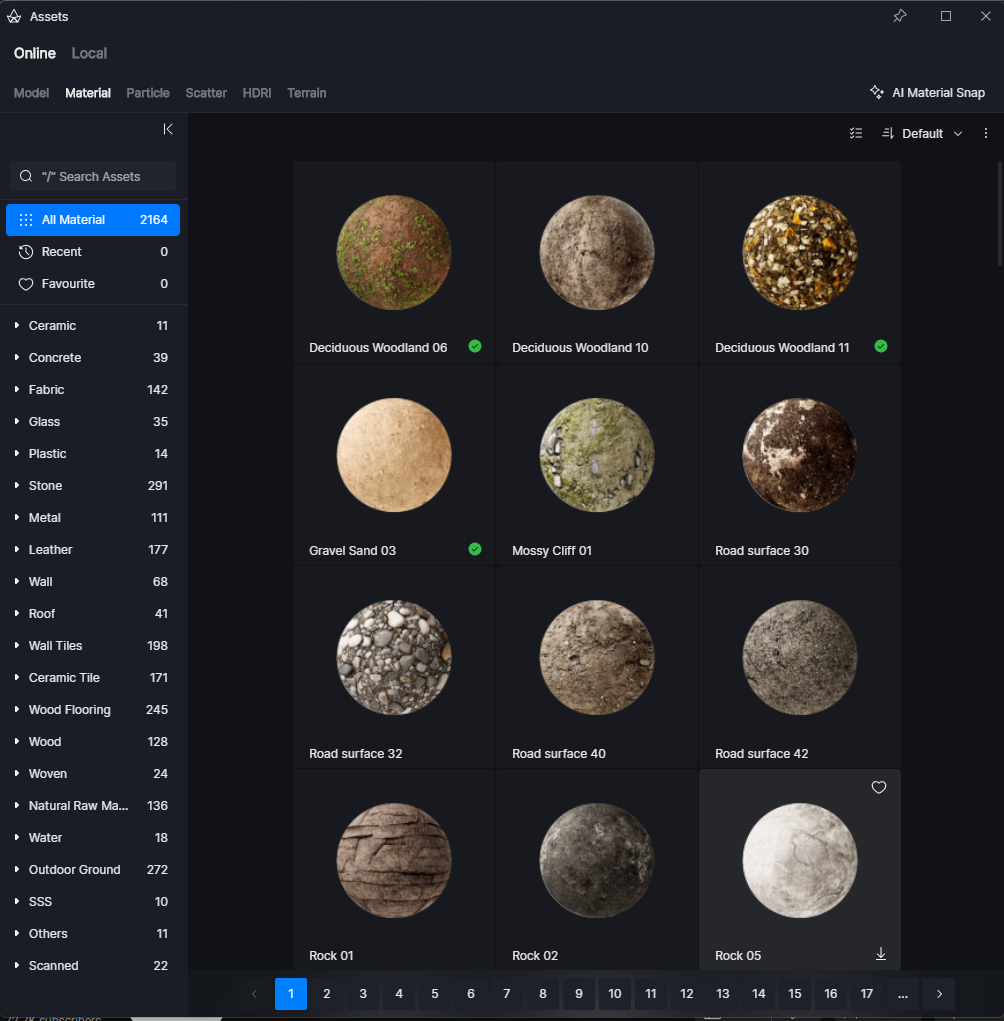Select the Woven category
Screen dimensions: 1004x1021
[x=93, y=774]
